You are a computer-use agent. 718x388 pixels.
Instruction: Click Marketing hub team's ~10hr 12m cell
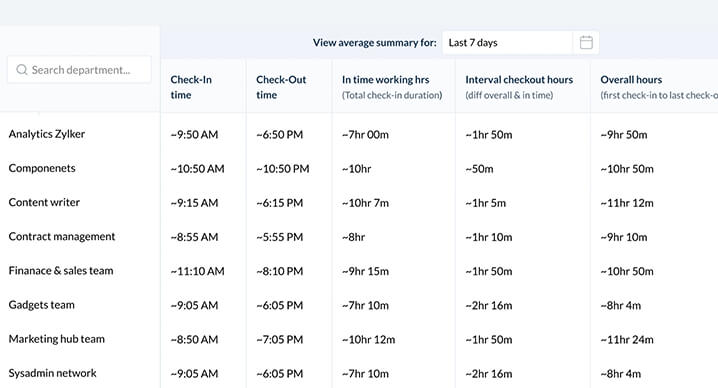coord(368,339)
